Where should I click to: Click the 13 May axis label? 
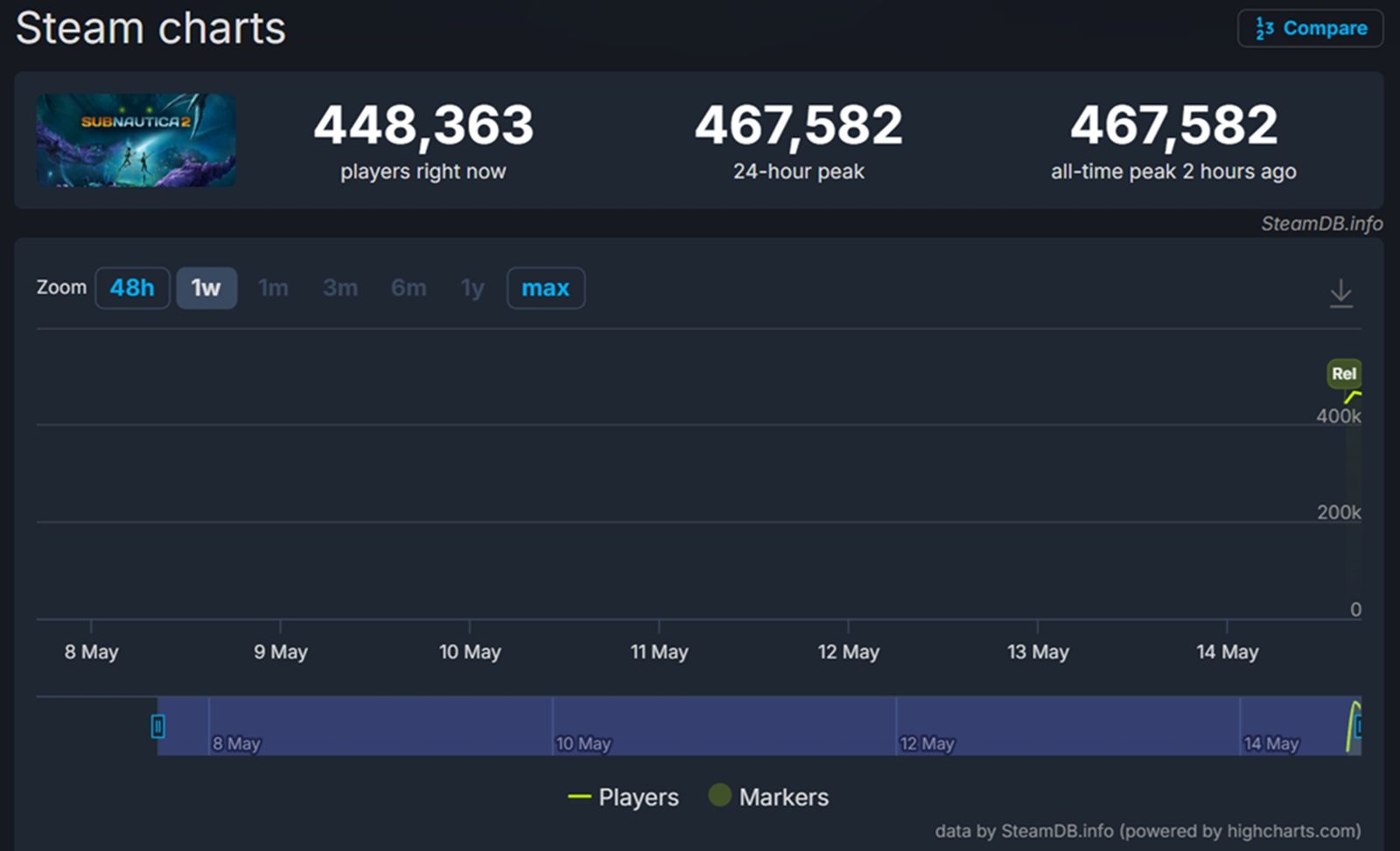(x=1038, y=652)
